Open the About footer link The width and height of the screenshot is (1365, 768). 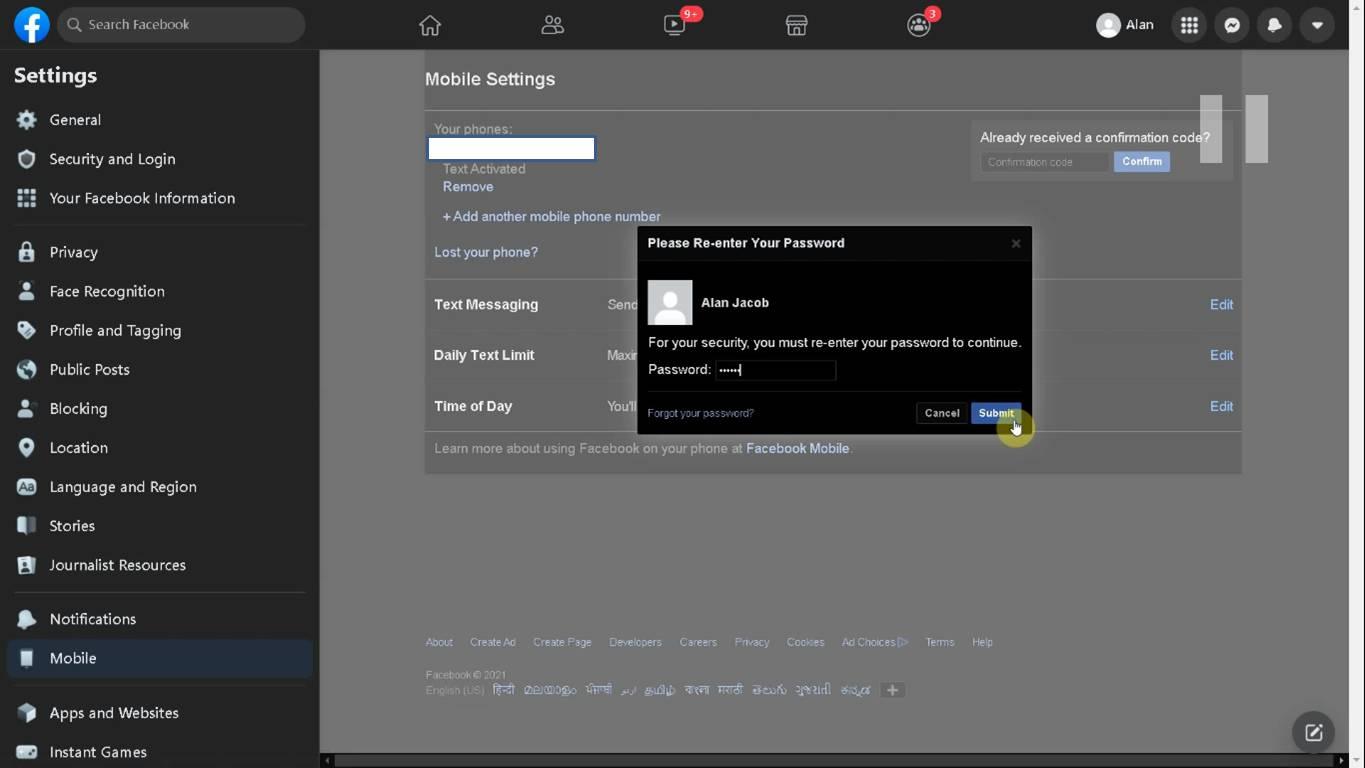tap(439, 642)
